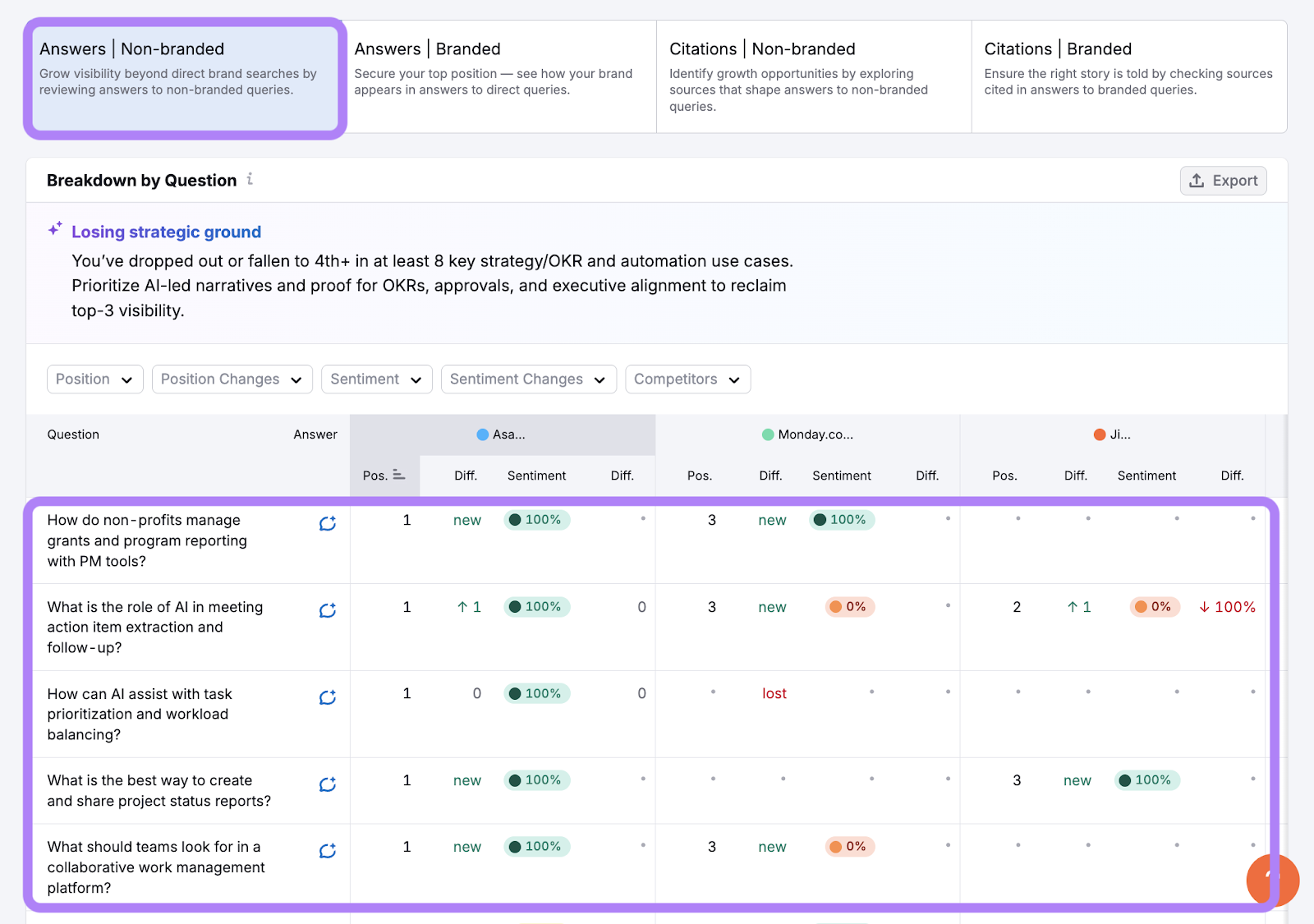Open answer icon for AI meeting action item question
This screenshot has height=924, width=1314.
tap(328, 610)
